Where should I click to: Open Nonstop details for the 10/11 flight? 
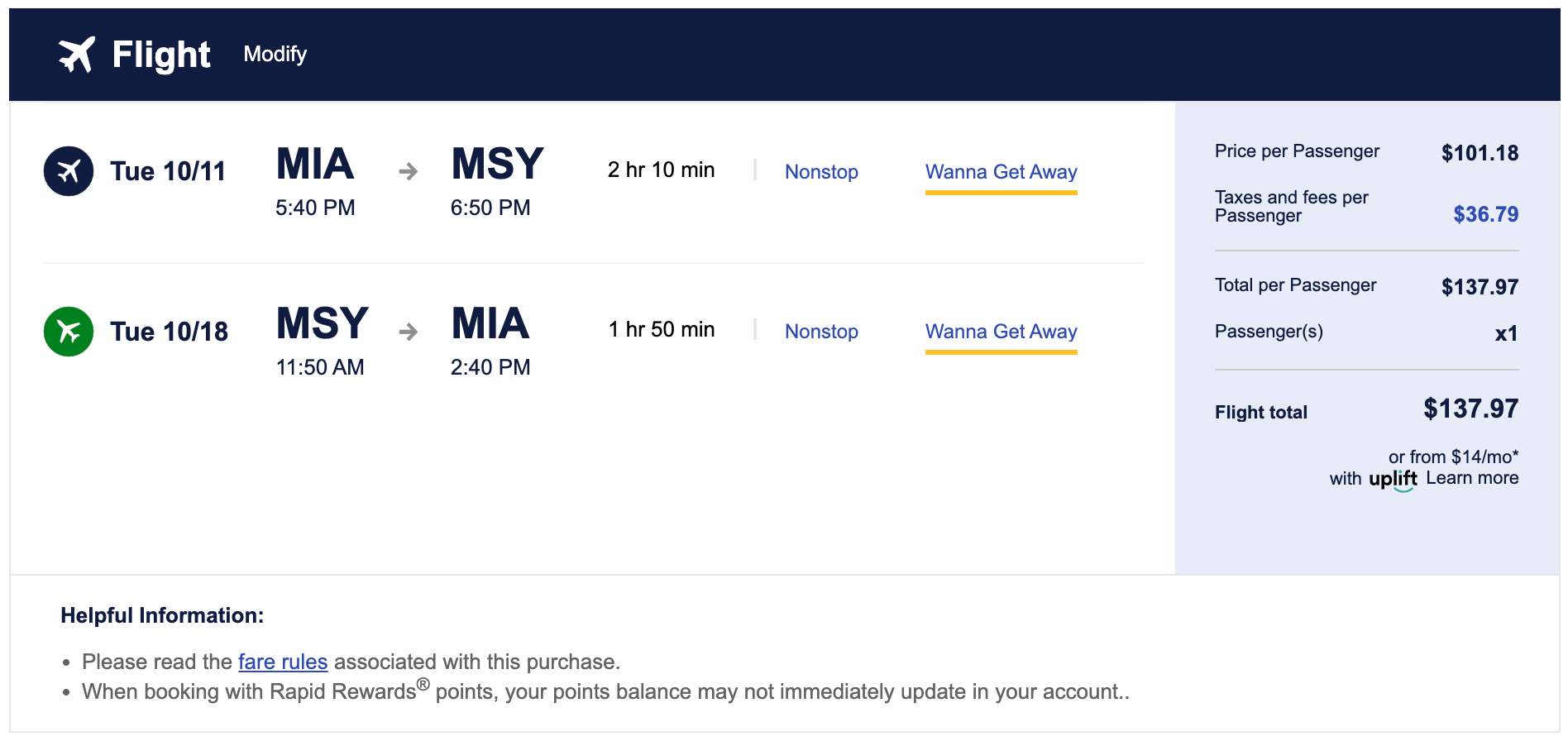(x=820, y=172)
